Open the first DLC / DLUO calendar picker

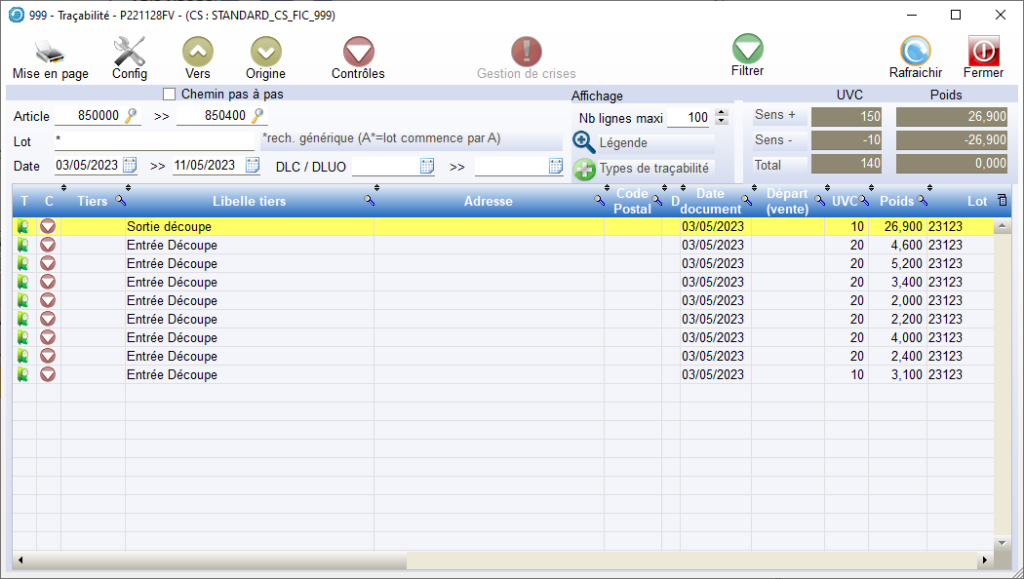[426, 167]
